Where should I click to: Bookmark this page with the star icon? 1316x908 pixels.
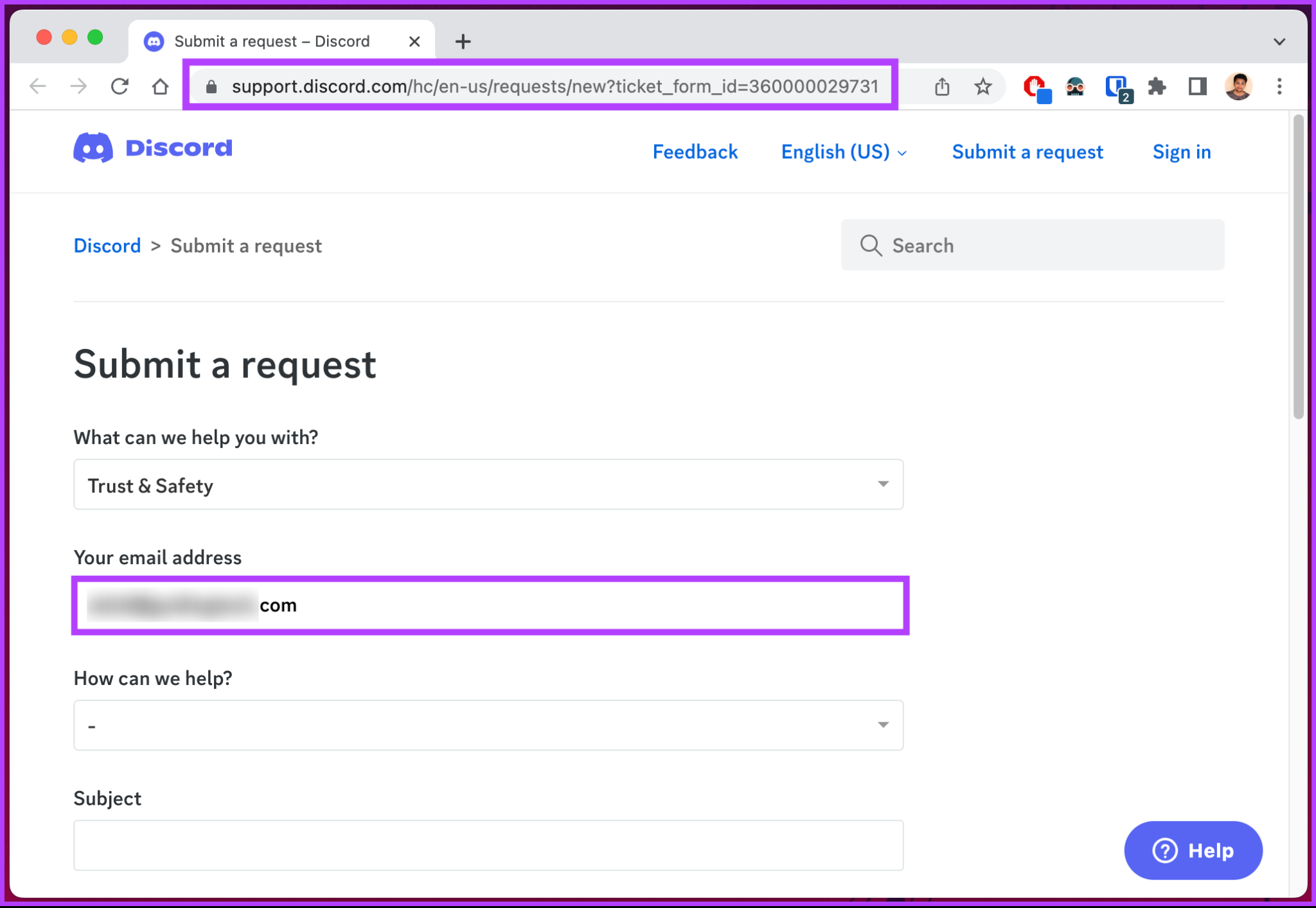tap(983, 86)
